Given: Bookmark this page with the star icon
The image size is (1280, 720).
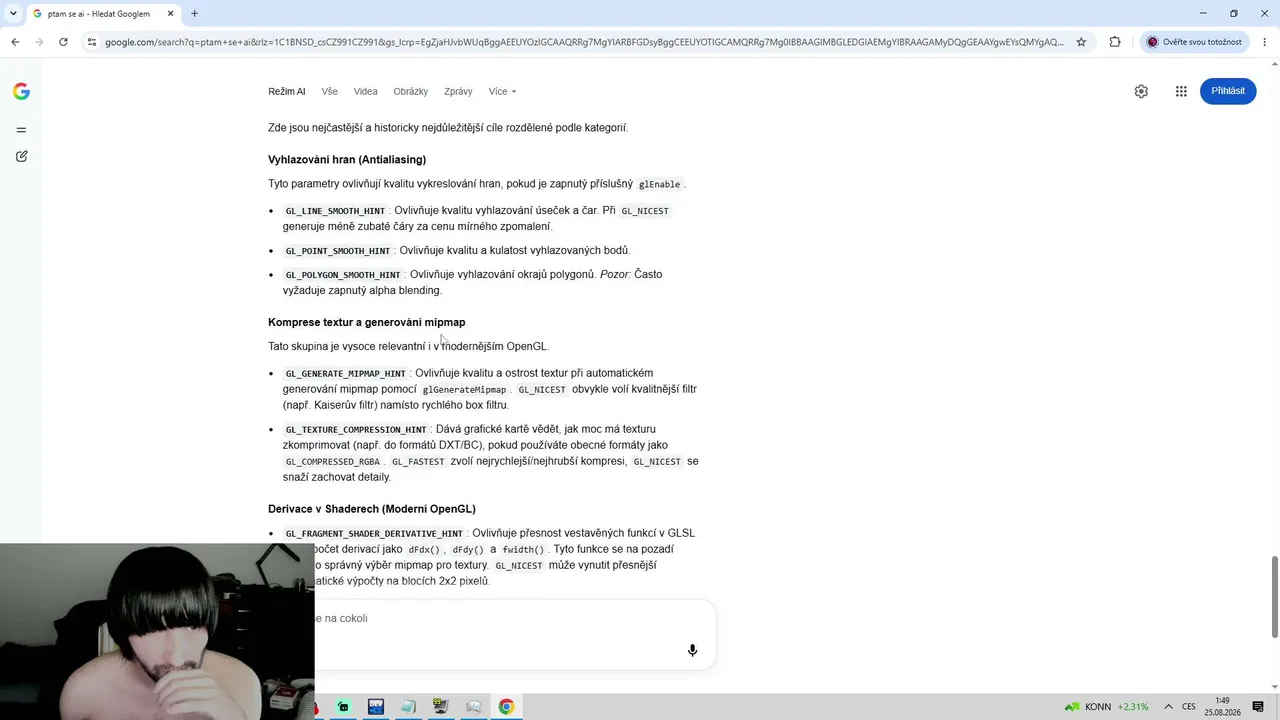Looking at the screenshot, I should pos(1081,42).
